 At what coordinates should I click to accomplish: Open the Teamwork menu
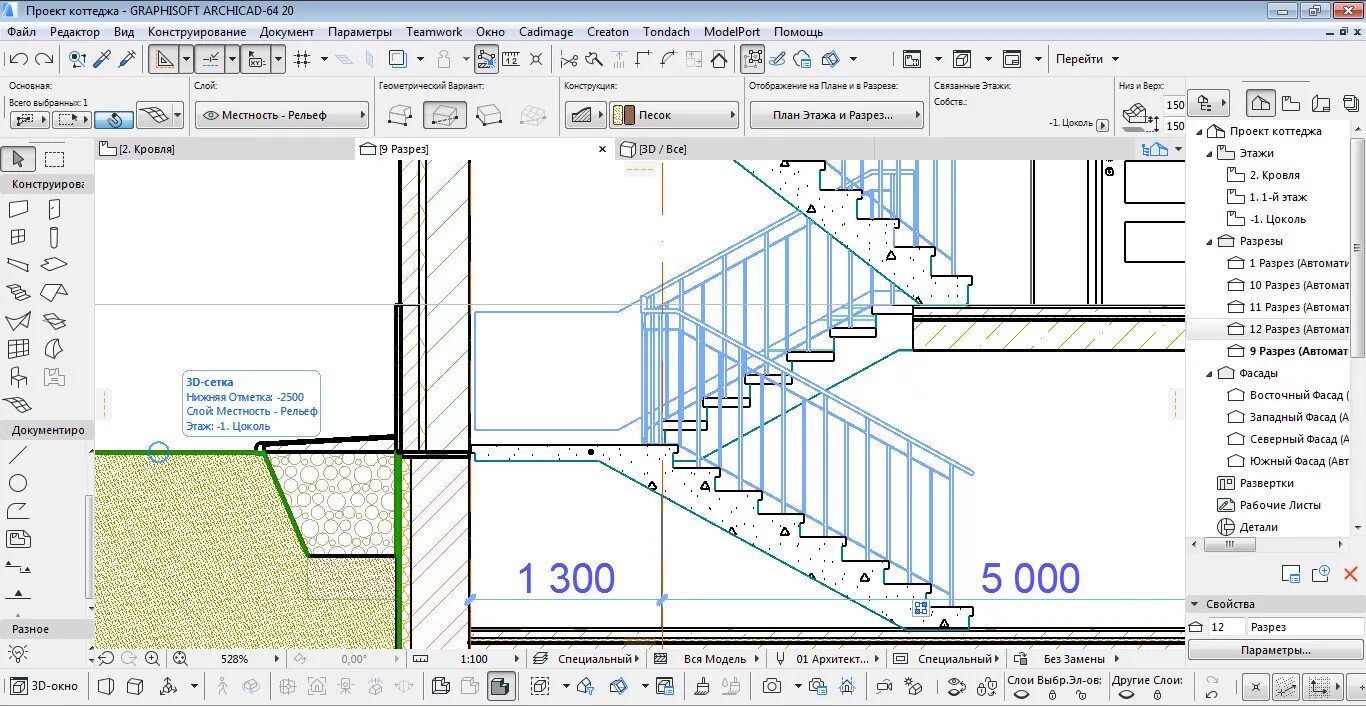click(434, 32)
